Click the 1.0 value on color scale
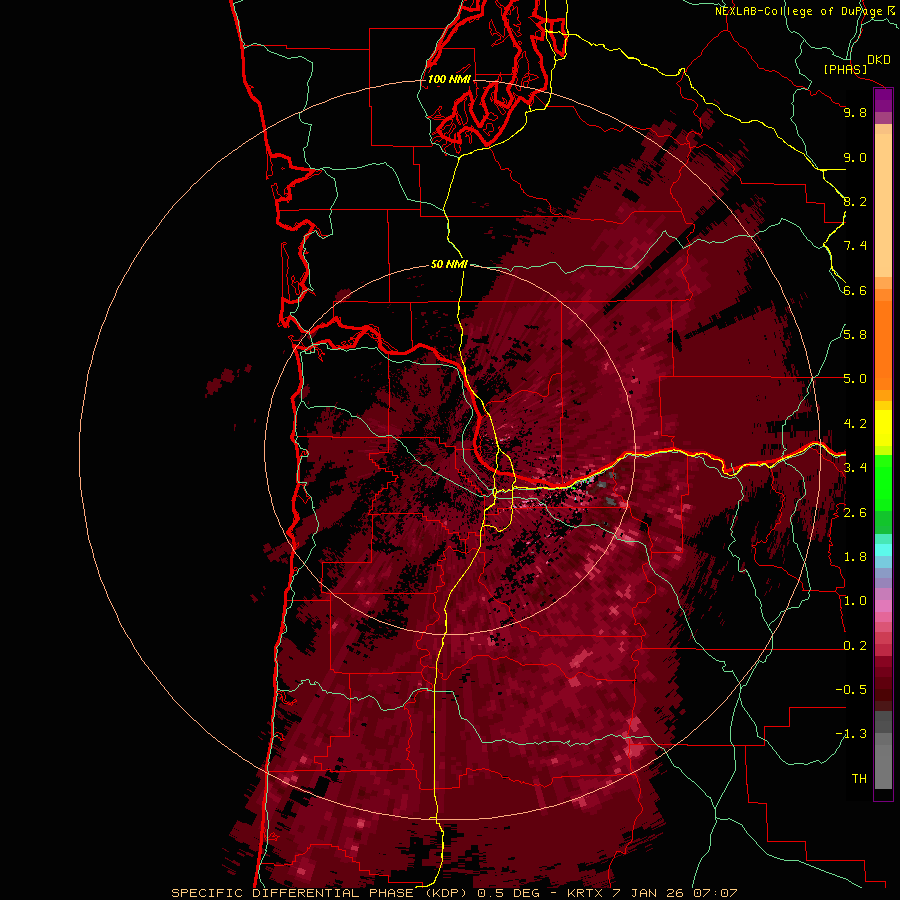 tap(855, 601)
